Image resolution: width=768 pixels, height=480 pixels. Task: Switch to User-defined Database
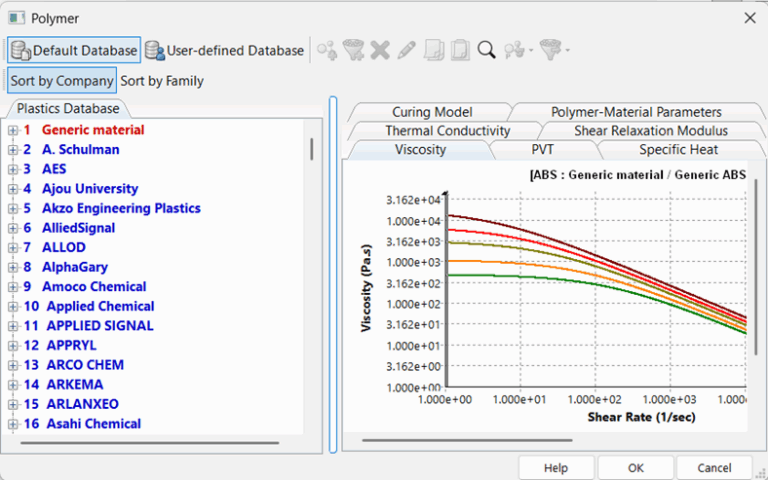click(224, 50)
